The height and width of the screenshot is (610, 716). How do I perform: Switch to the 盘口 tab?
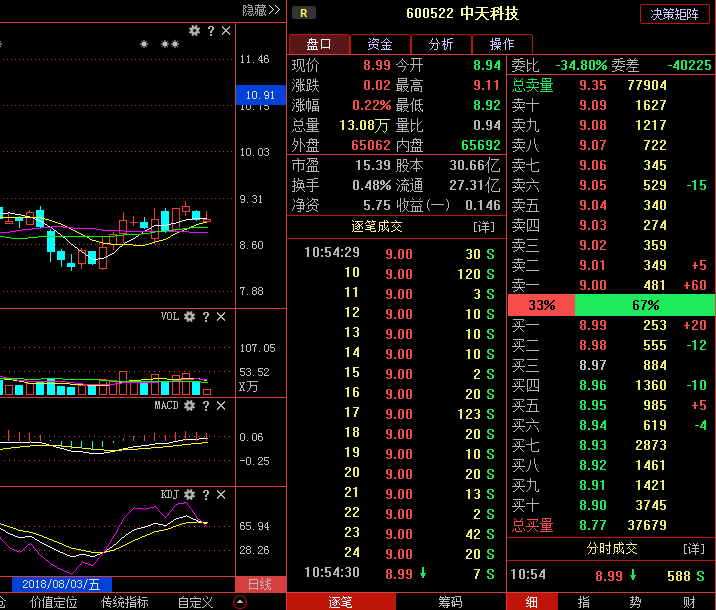pyautogui.click(x=319, y=44)
